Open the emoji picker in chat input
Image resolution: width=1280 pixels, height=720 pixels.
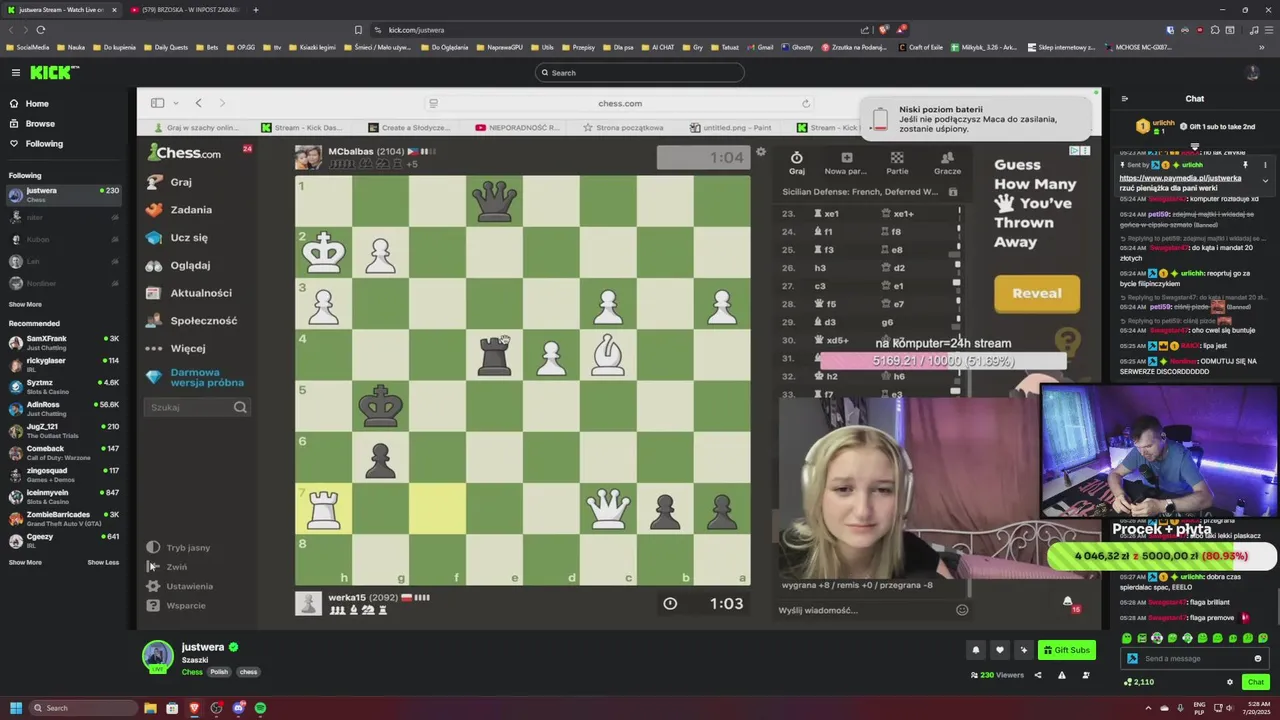(1258, 658)
